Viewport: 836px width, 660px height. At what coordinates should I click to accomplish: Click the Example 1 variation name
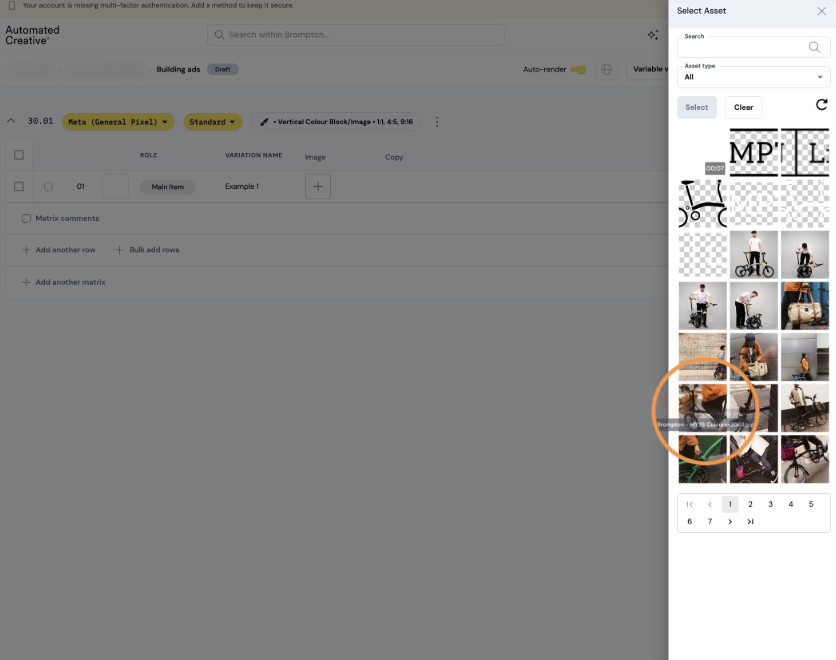click(x=242, y=186)
